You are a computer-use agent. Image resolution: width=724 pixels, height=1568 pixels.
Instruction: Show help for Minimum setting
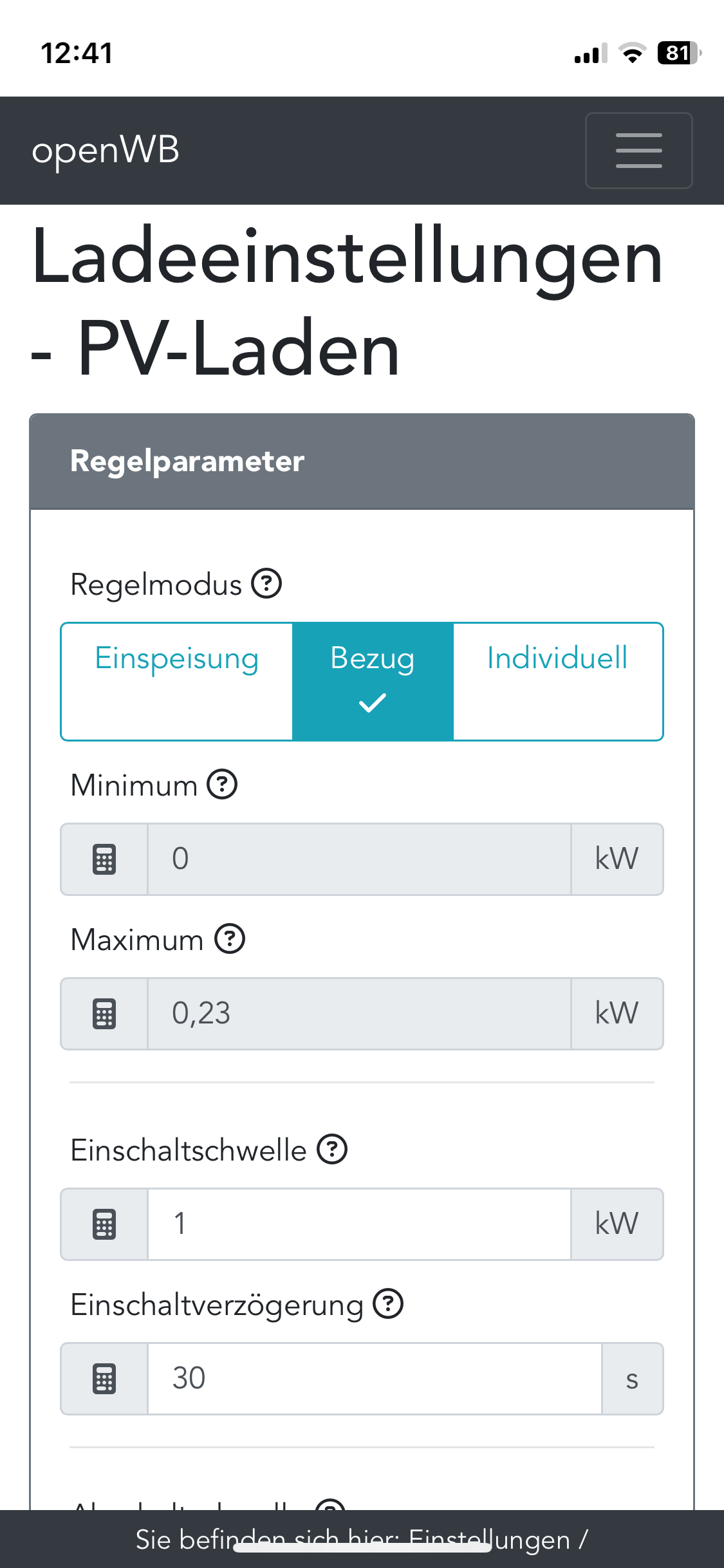click(222, 785)
